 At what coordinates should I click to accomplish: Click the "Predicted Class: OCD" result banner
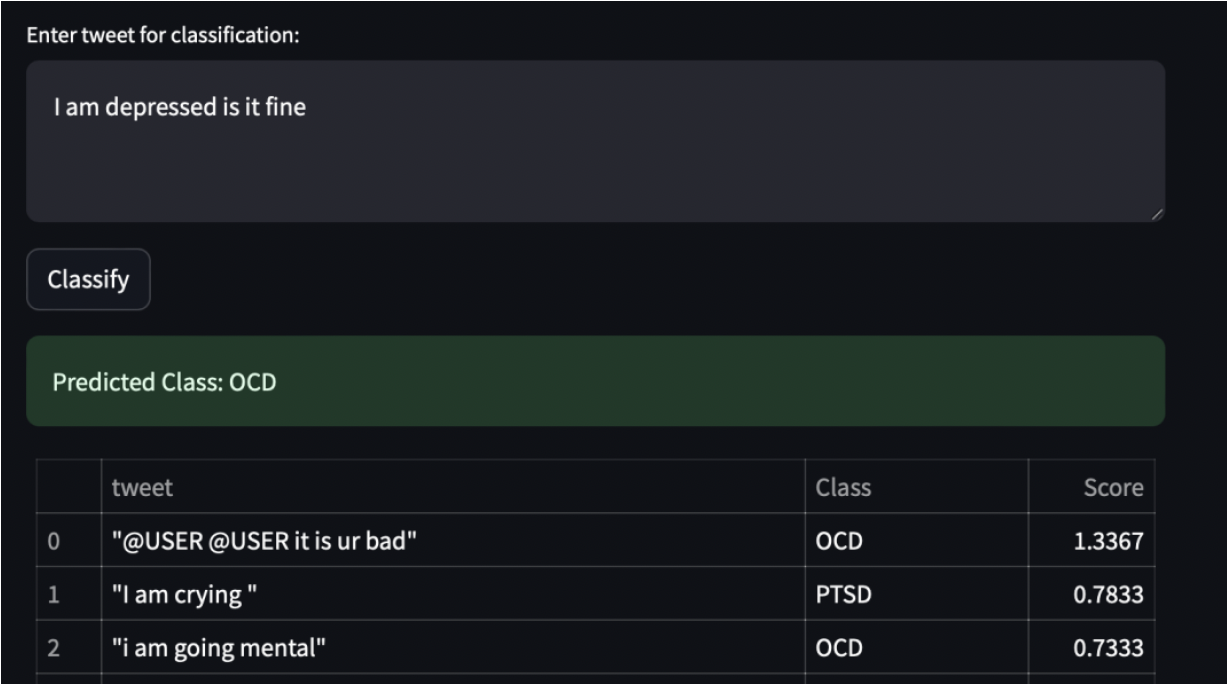coord(595,382)
